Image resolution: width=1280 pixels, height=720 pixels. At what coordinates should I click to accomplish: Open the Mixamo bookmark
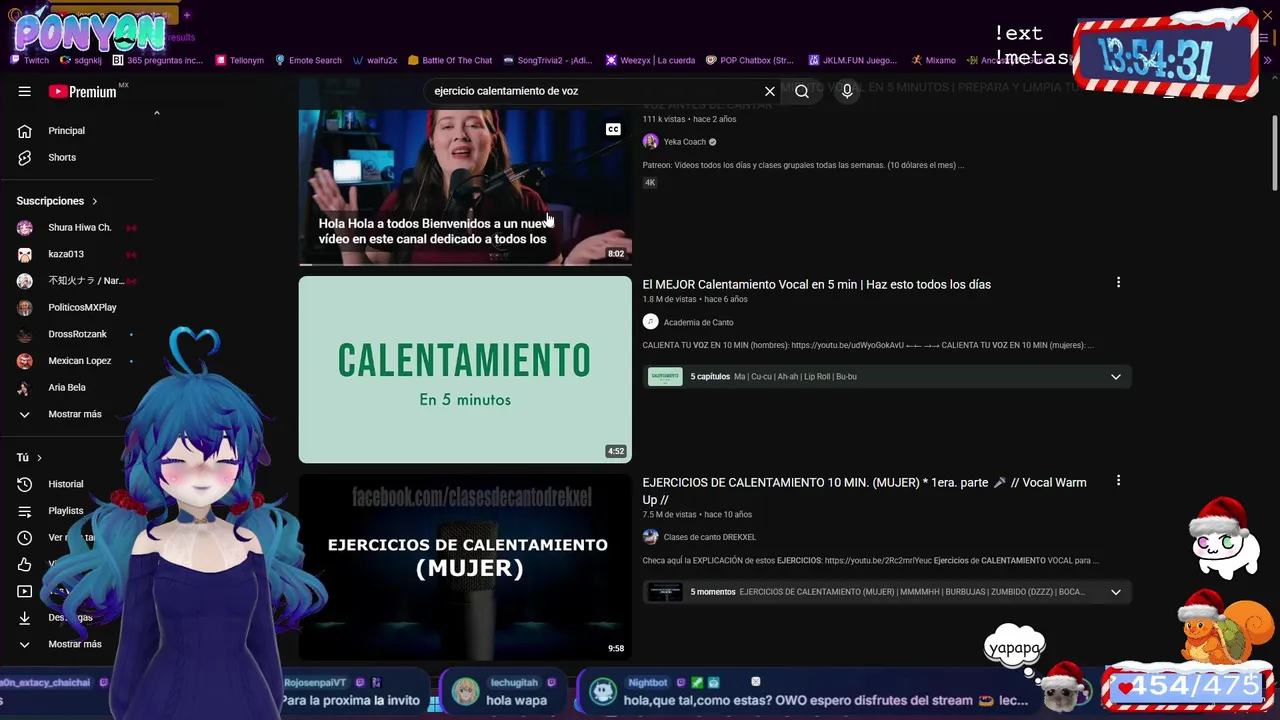click(x=933, y=60)
